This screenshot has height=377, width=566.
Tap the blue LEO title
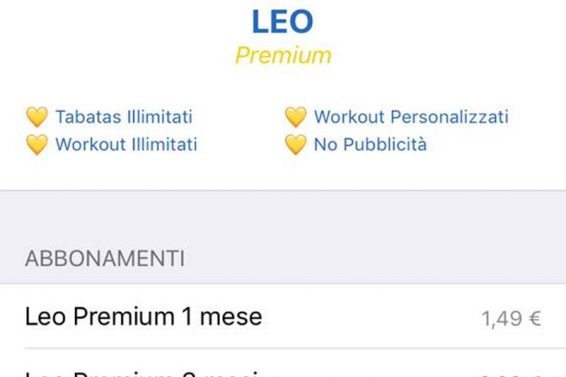283,22
